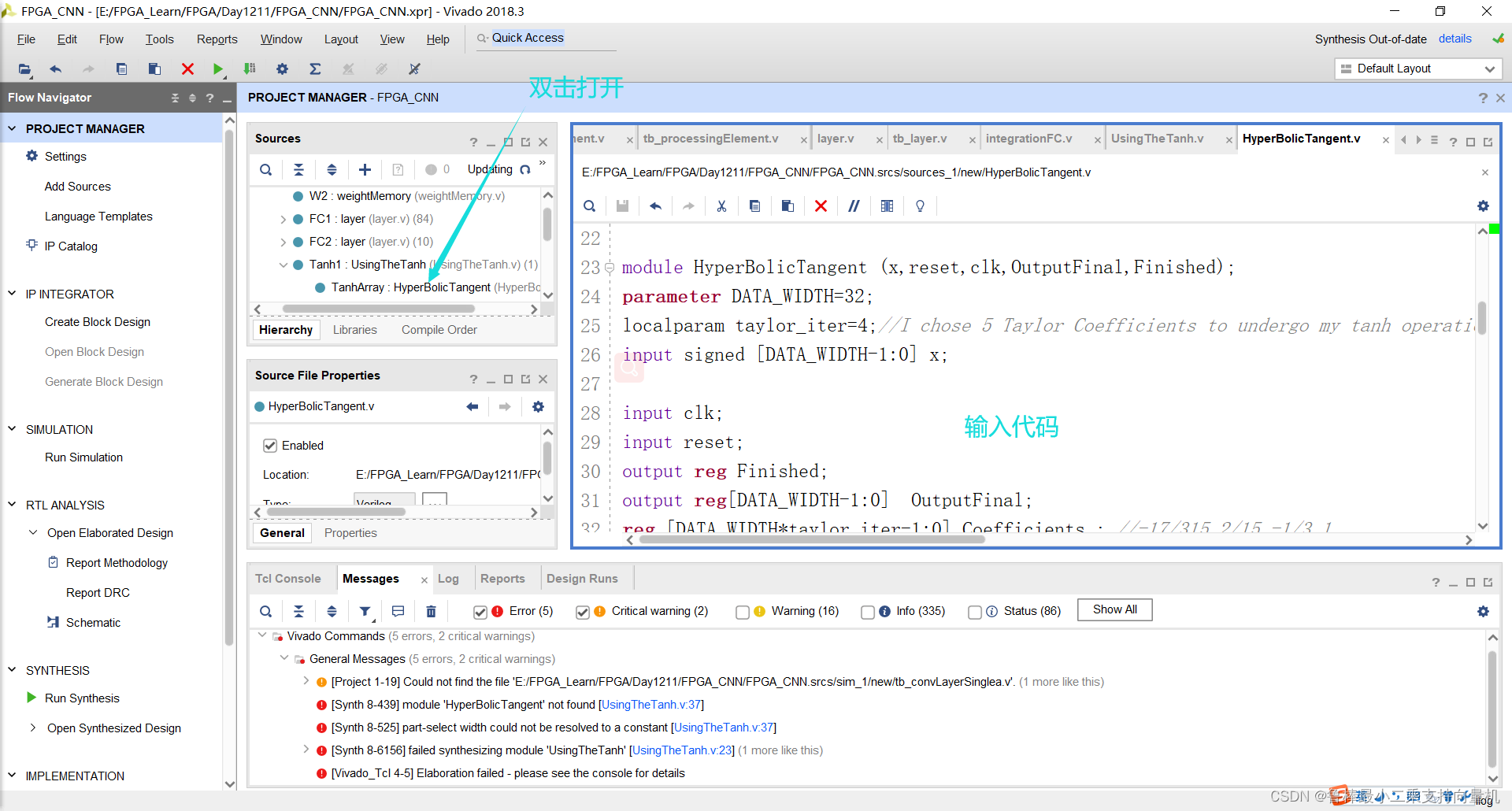Collapse all in Sources panel toolbar
Screen dimensions: 1512x811
coord(298,169)
